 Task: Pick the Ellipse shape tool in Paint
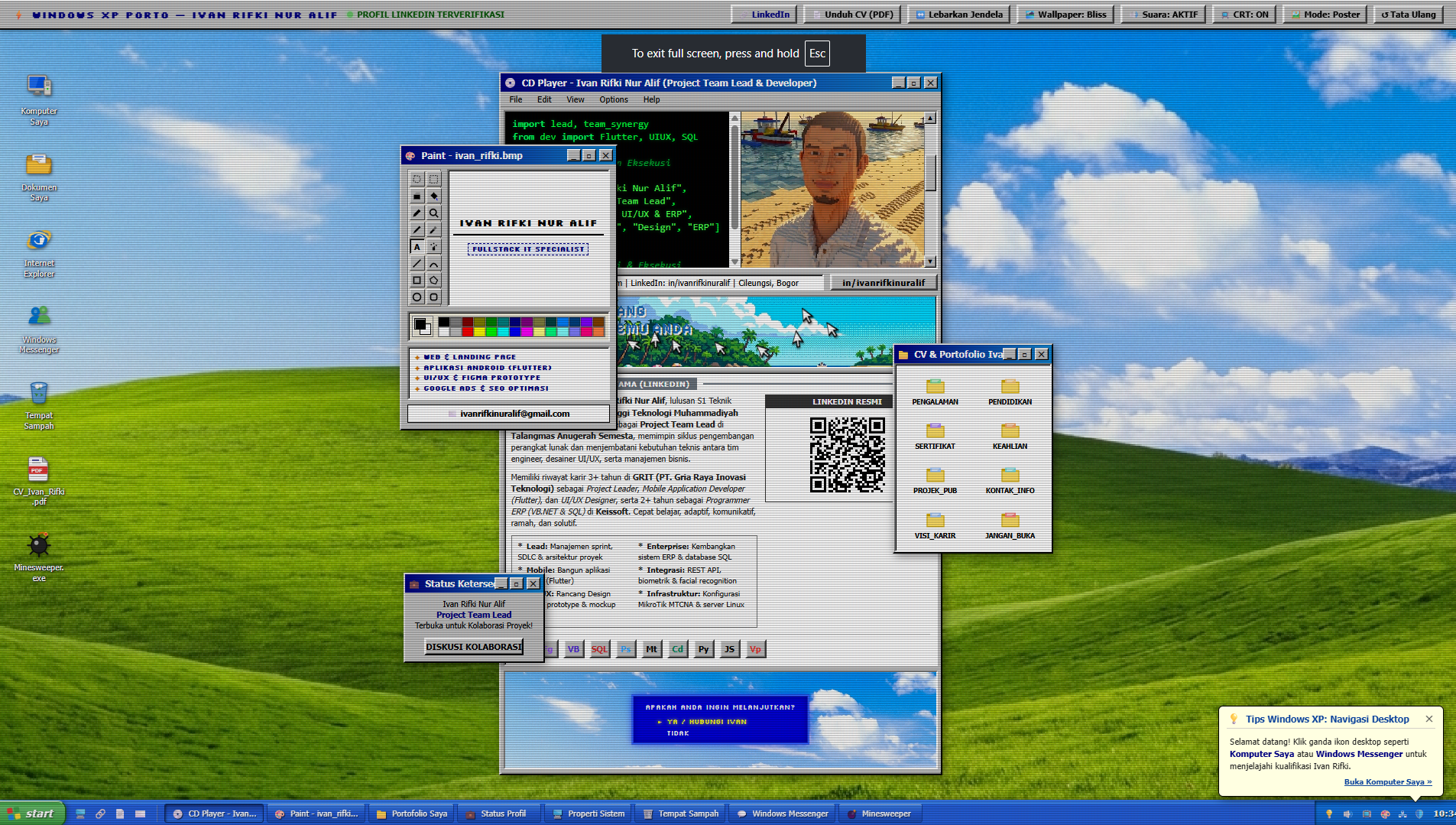tap(417, 297)
